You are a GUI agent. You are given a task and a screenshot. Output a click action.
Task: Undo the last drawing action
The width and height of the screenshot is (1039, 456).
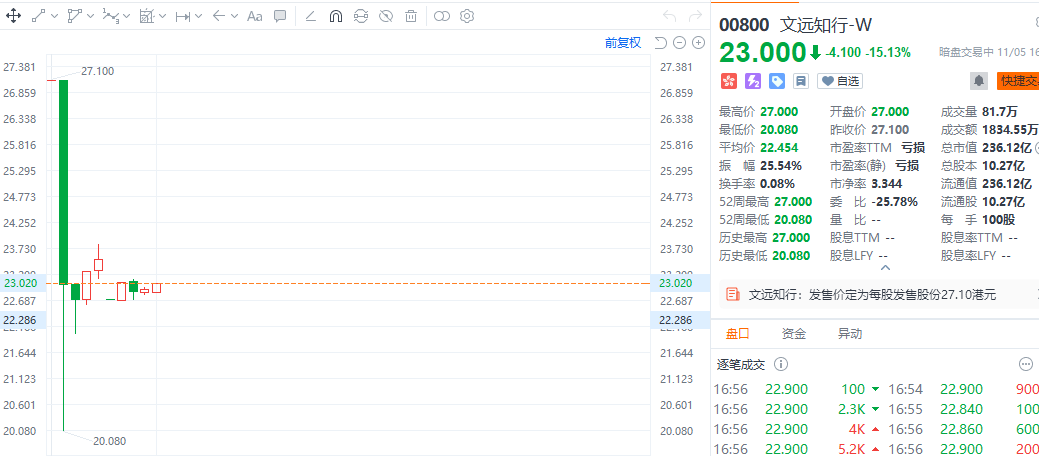click(x=670, y=17)
